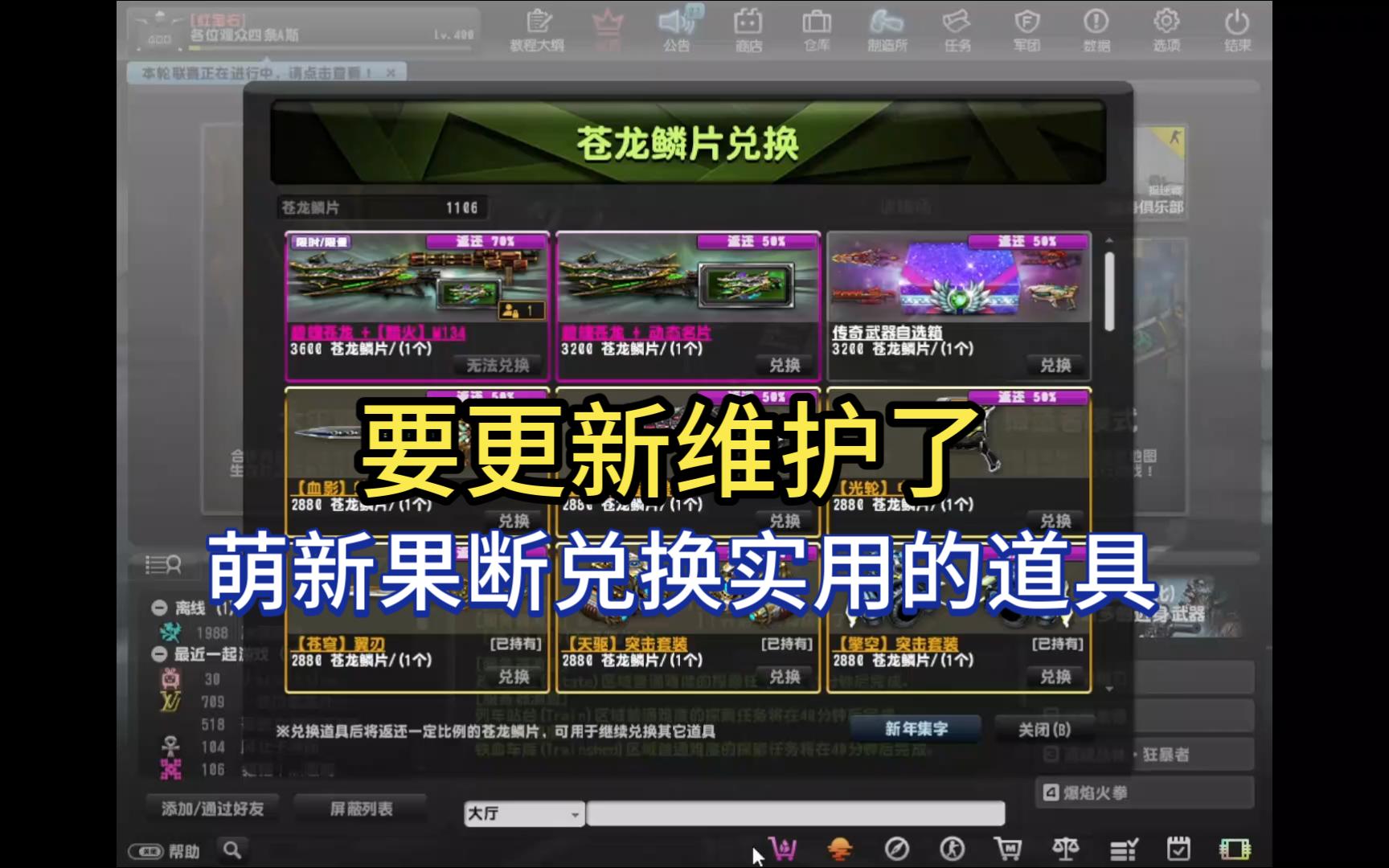Click the balance scales icon in bottom bar
Screen dimensions: 1389x868
coord(1065,849)
